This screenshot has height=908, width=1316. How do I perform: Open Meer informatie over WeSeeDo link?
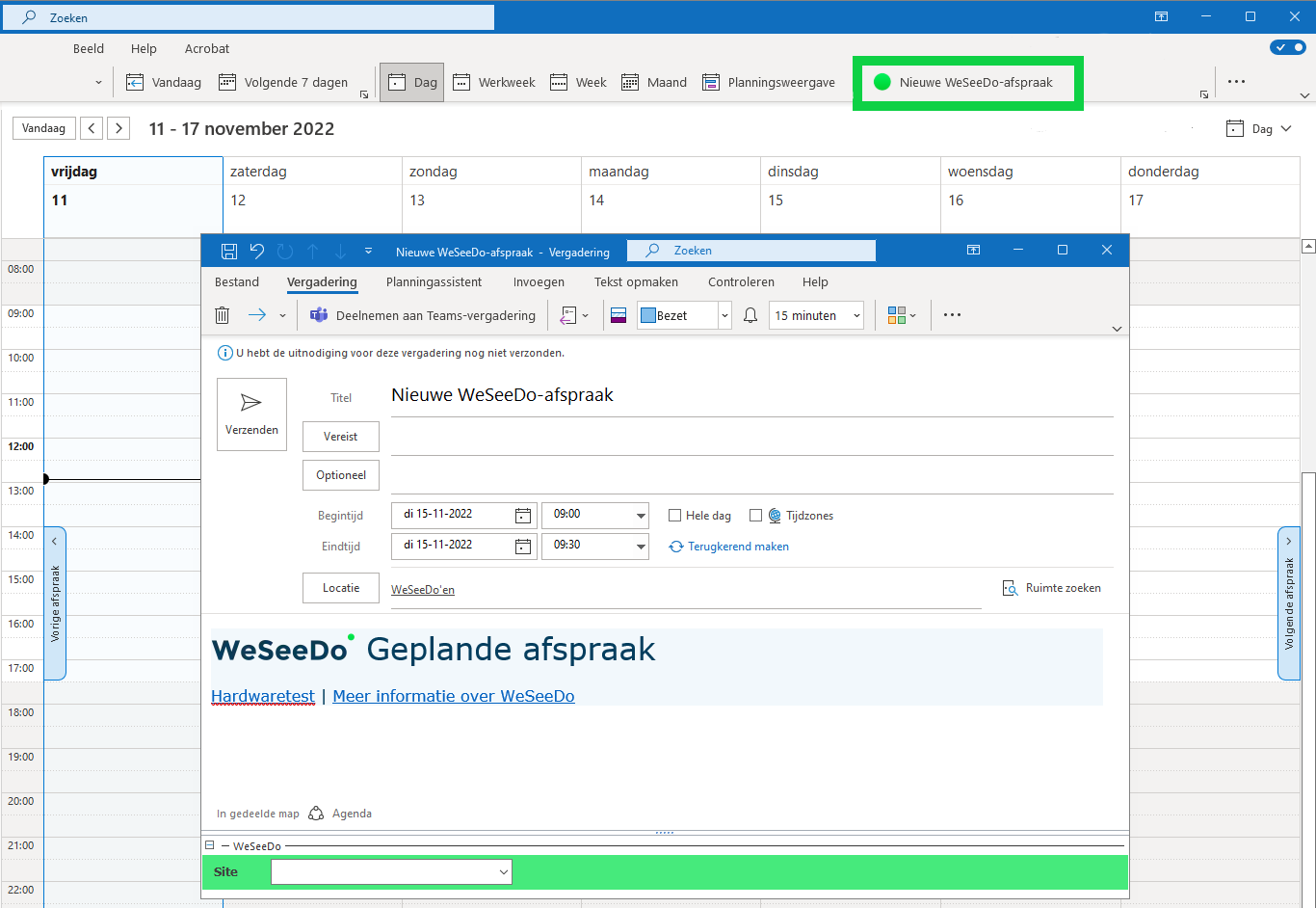pos(454,696)
